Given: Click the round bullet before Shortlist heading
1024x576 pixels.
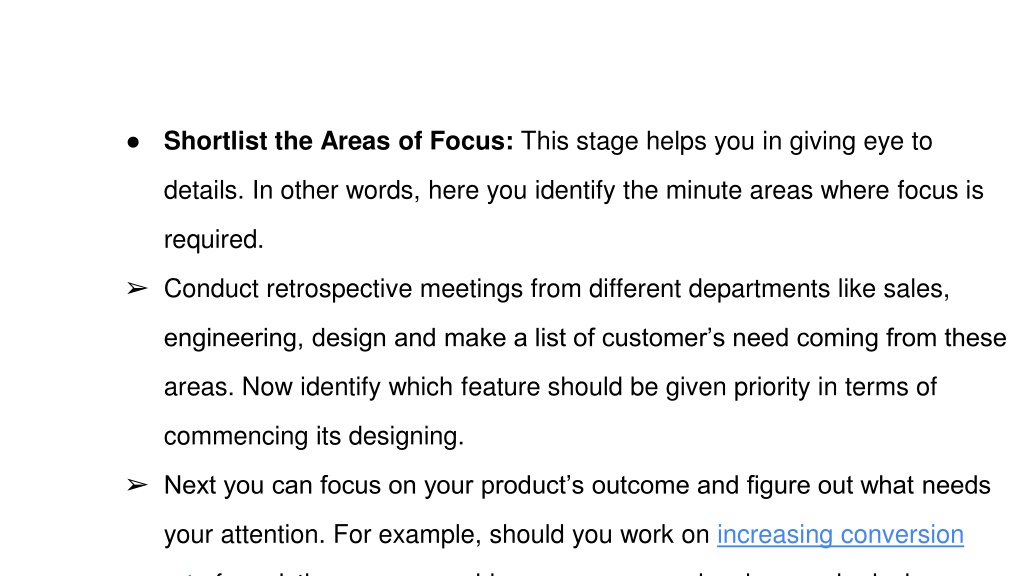Looking at the screenshot, I should point(133,142).
